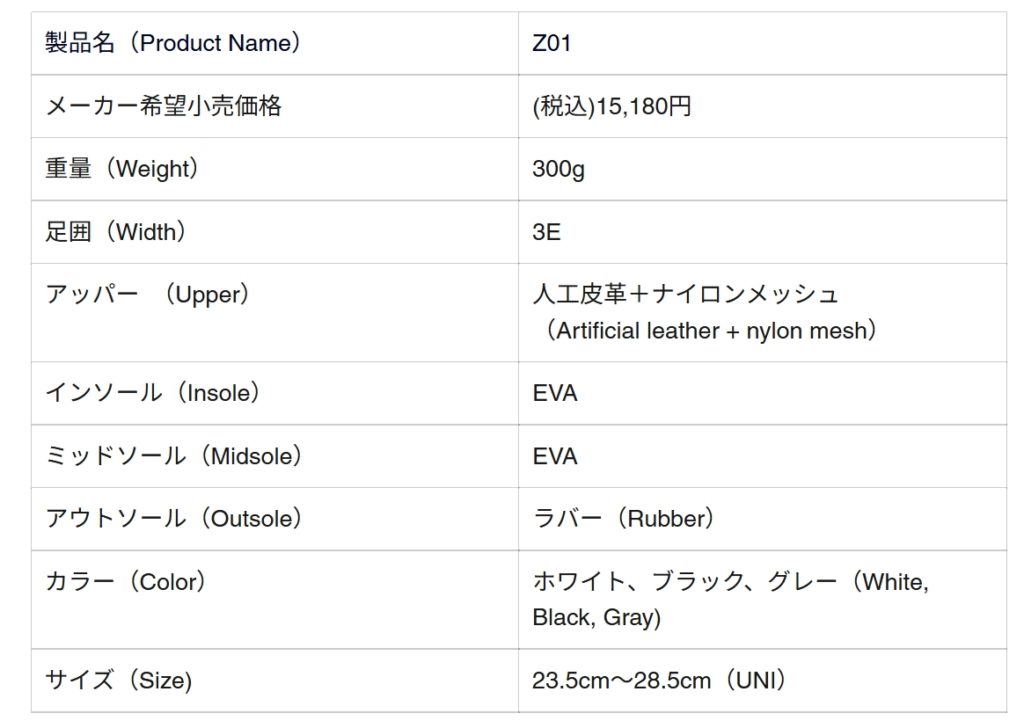Select the EVA value for Midsole
The image size is (1024, 728).
tap(555, 456)
